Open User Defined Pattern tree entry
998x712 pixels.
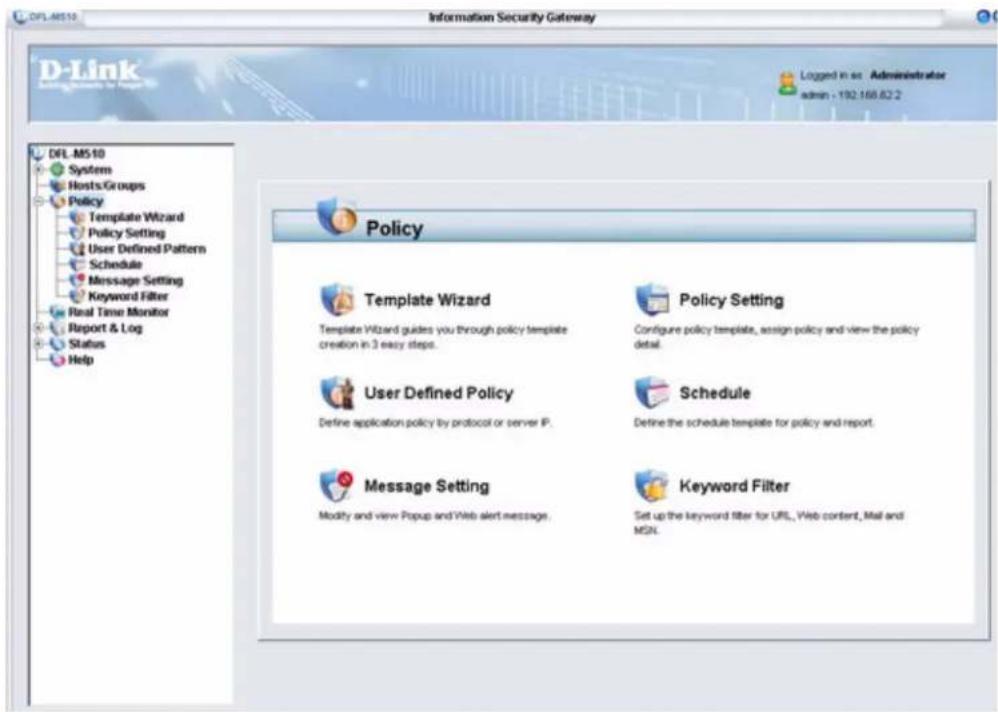pos(147,249)
